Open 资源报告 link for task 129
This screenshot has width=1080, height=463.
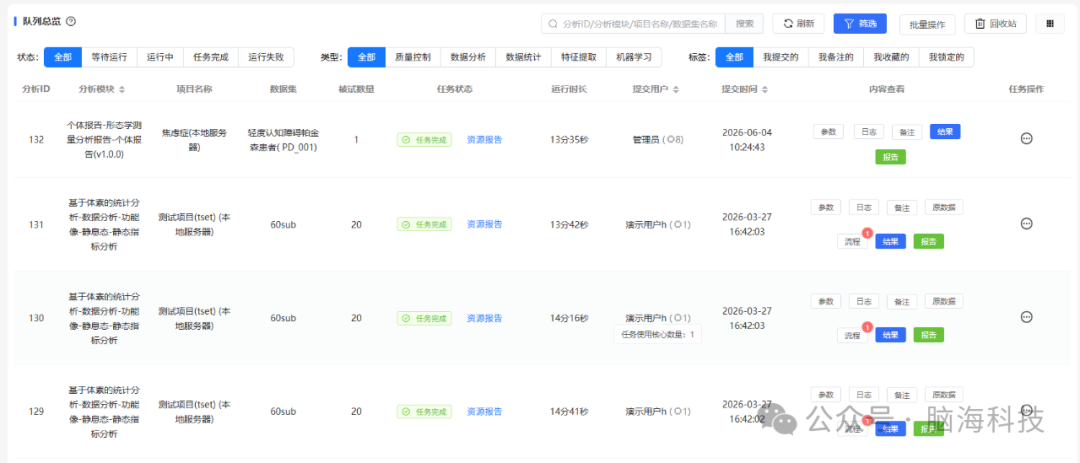pos(484,411)
